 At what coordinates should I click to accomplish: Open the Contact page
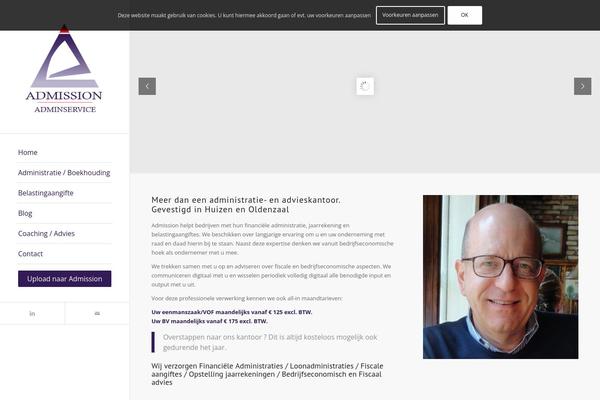30,254
